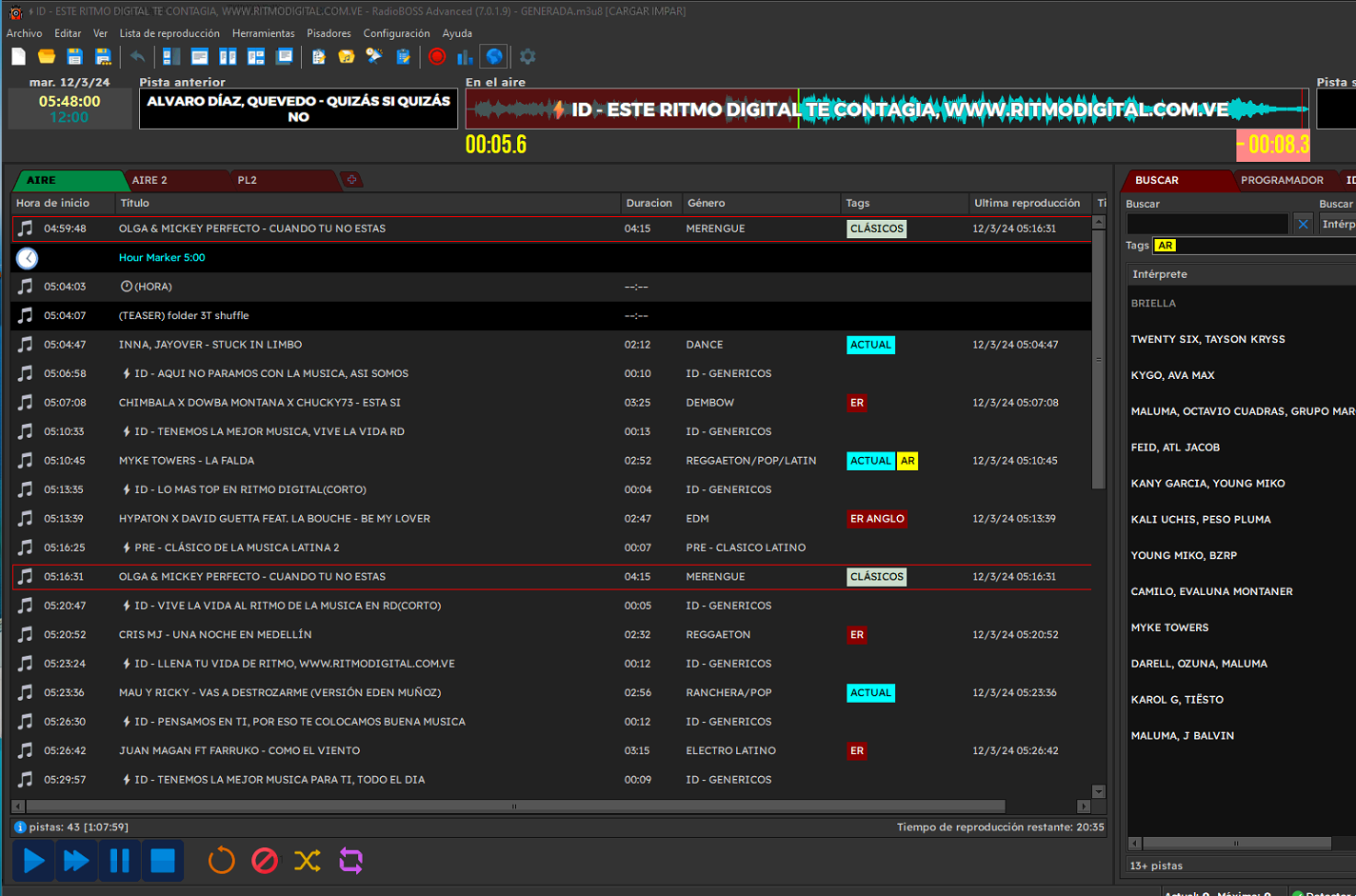Click the playlist scrollbar down arrow

[x=1098, y=791]
